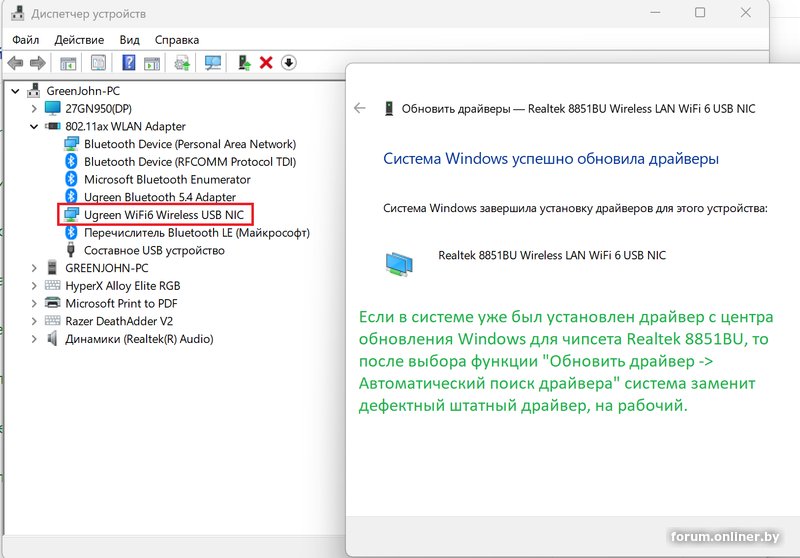
Task: Click the Bluetooth icon of Ugreen Bluetooth 5.4 Adapter
Action: pos(71,196)
